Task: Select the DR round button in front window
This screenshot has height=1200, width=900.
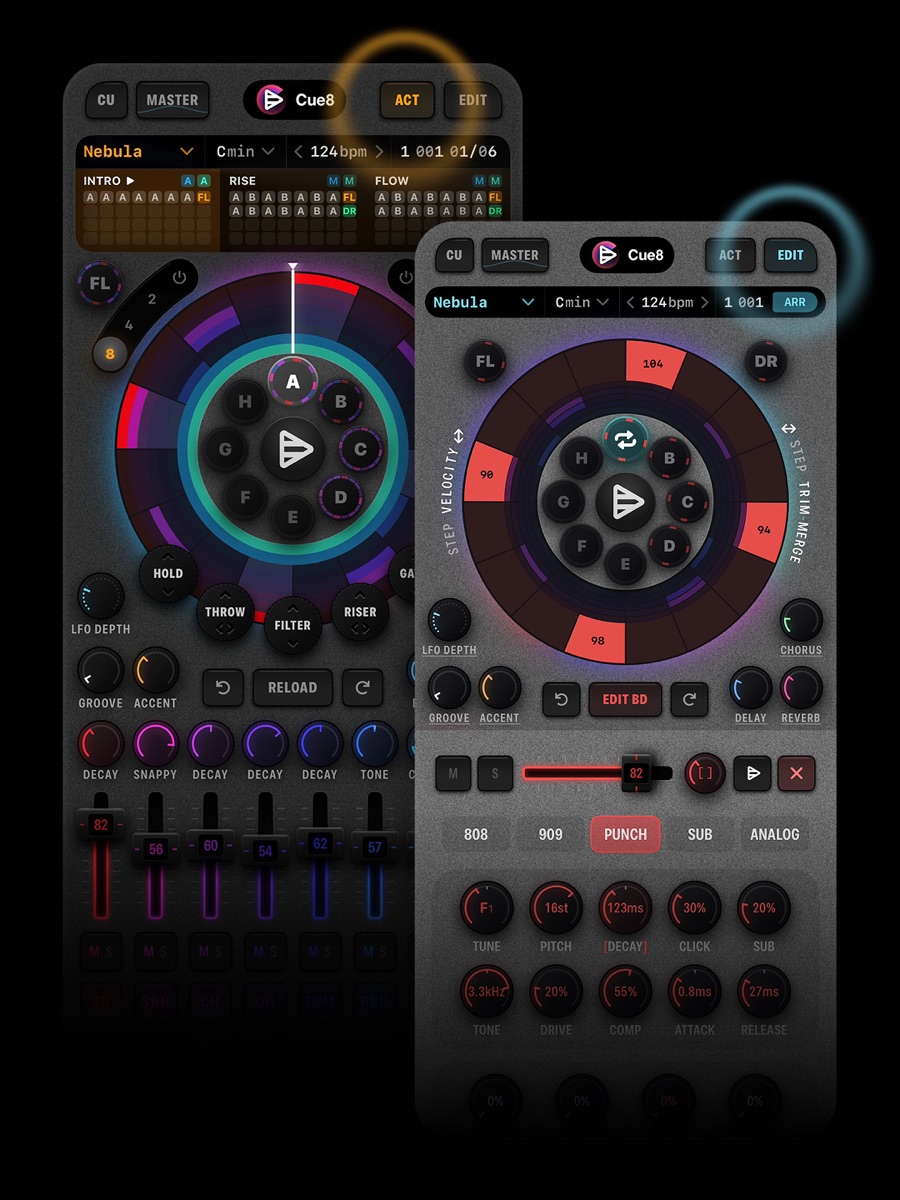Action: pyautogui.click(x=766, y=361)
